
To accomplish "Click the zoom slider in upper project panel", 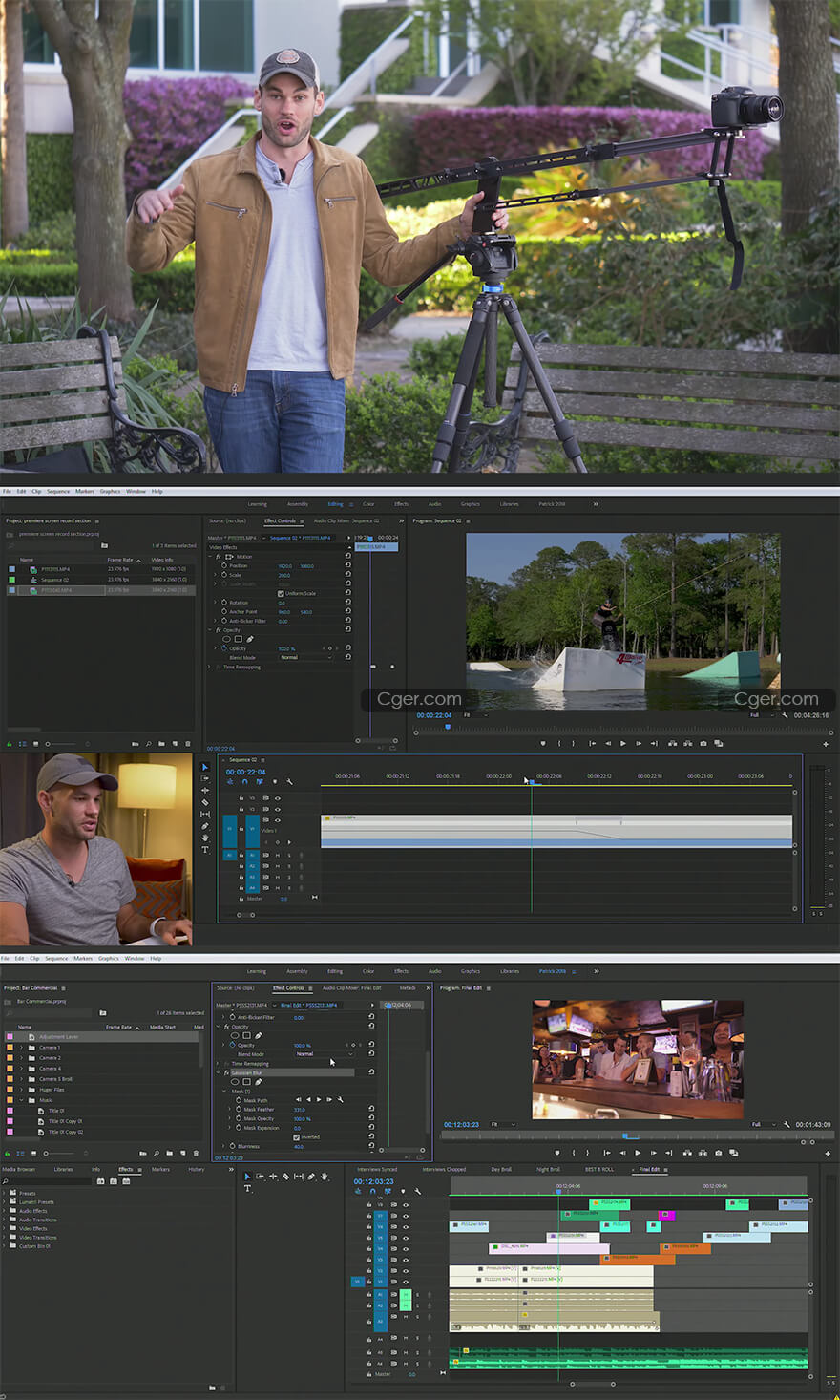I will [x=59, y=744].
